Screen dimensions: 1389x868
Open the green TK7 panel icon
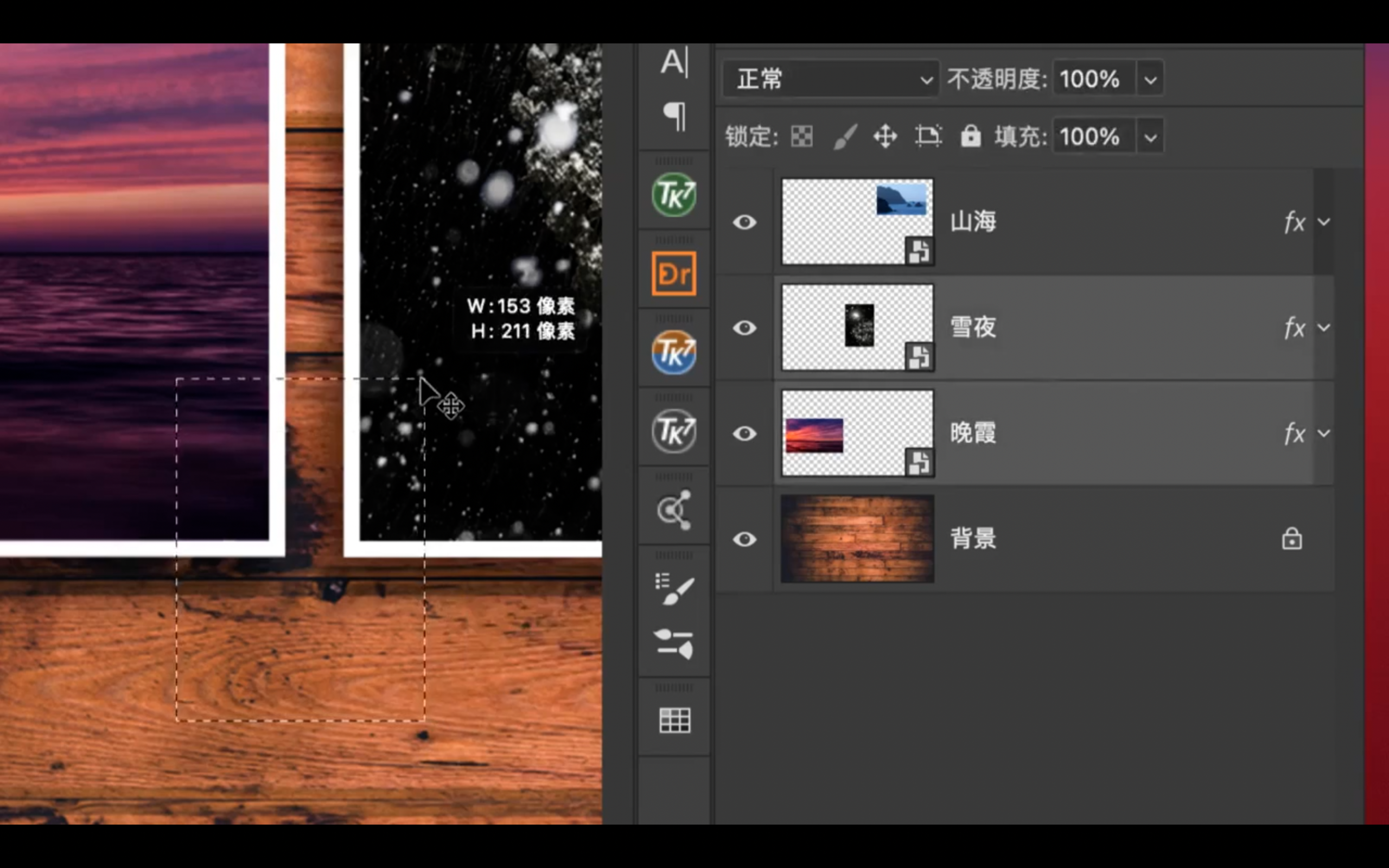click(x=674, y=195)
